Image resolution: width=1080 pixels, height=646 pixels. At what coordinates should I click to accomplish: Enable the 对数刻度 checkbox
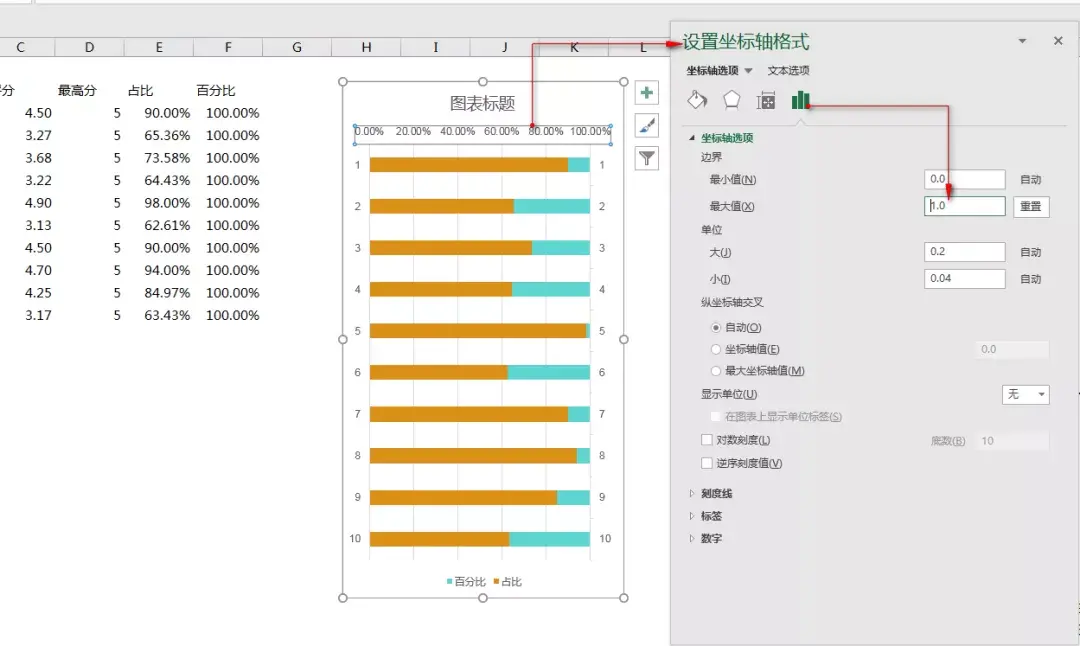(706, 439)
